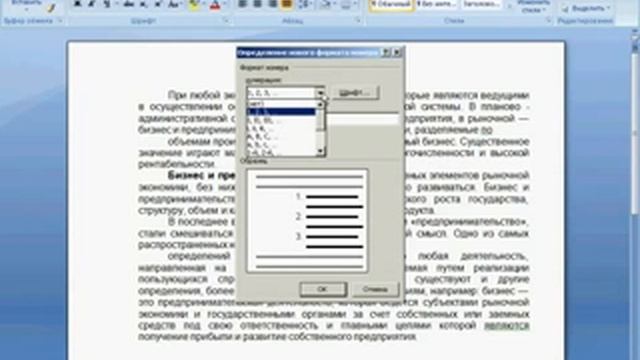Open the Стили group dialog launcher
The image size is (640, 360).
(x=549, y=20)
